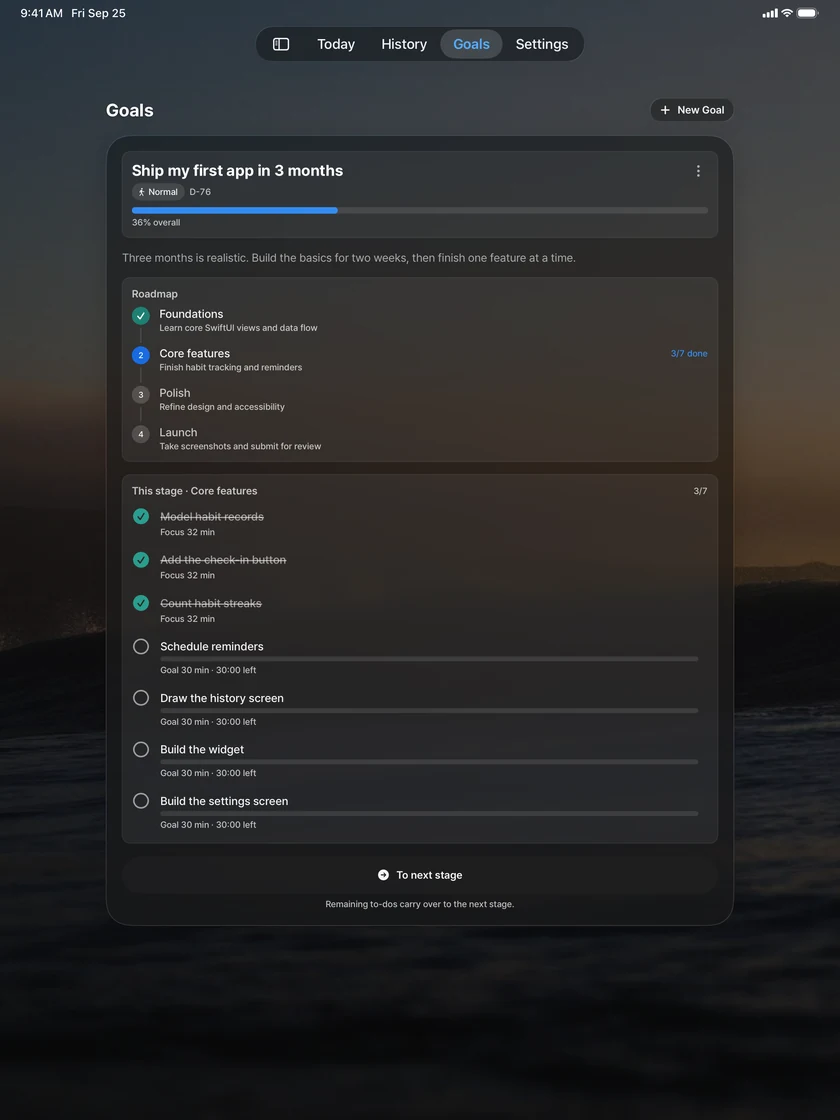Open the Launch roadmap stage
The height and width of the screenshot is (1120, 840).
420,439
